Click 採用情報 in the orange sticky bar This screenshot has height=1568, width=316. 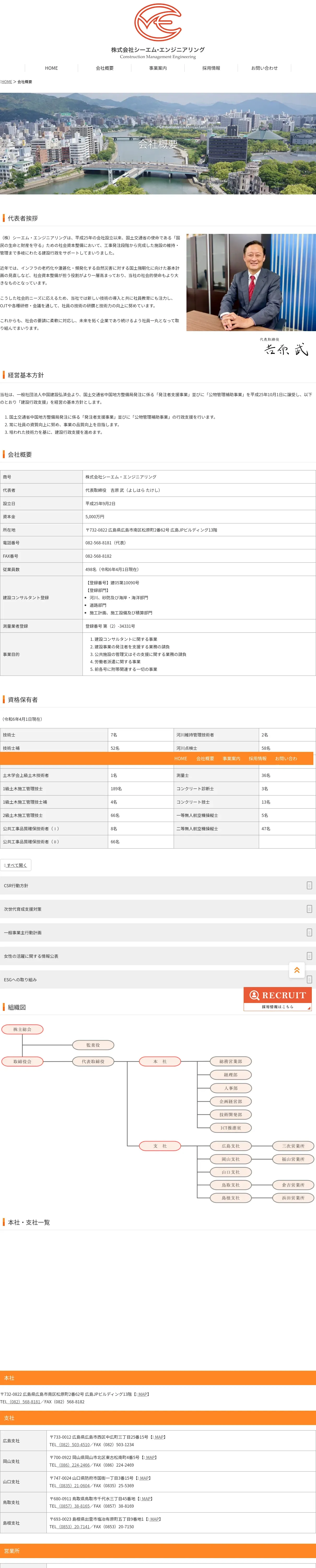[x=258, y=758]
